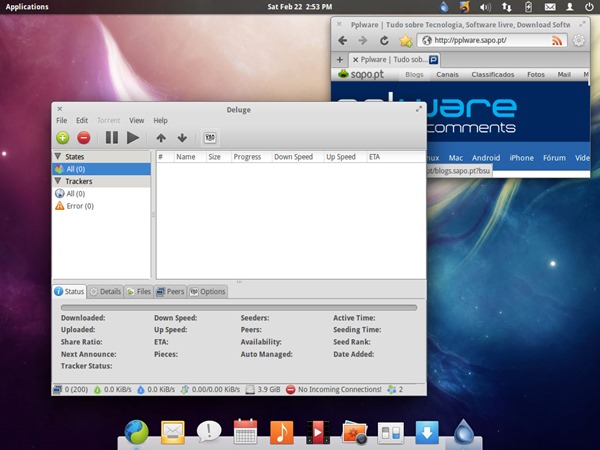Click No Incoming Connections warning
Image resolution: width=600 pixels, height=450 pixels.
334,390
